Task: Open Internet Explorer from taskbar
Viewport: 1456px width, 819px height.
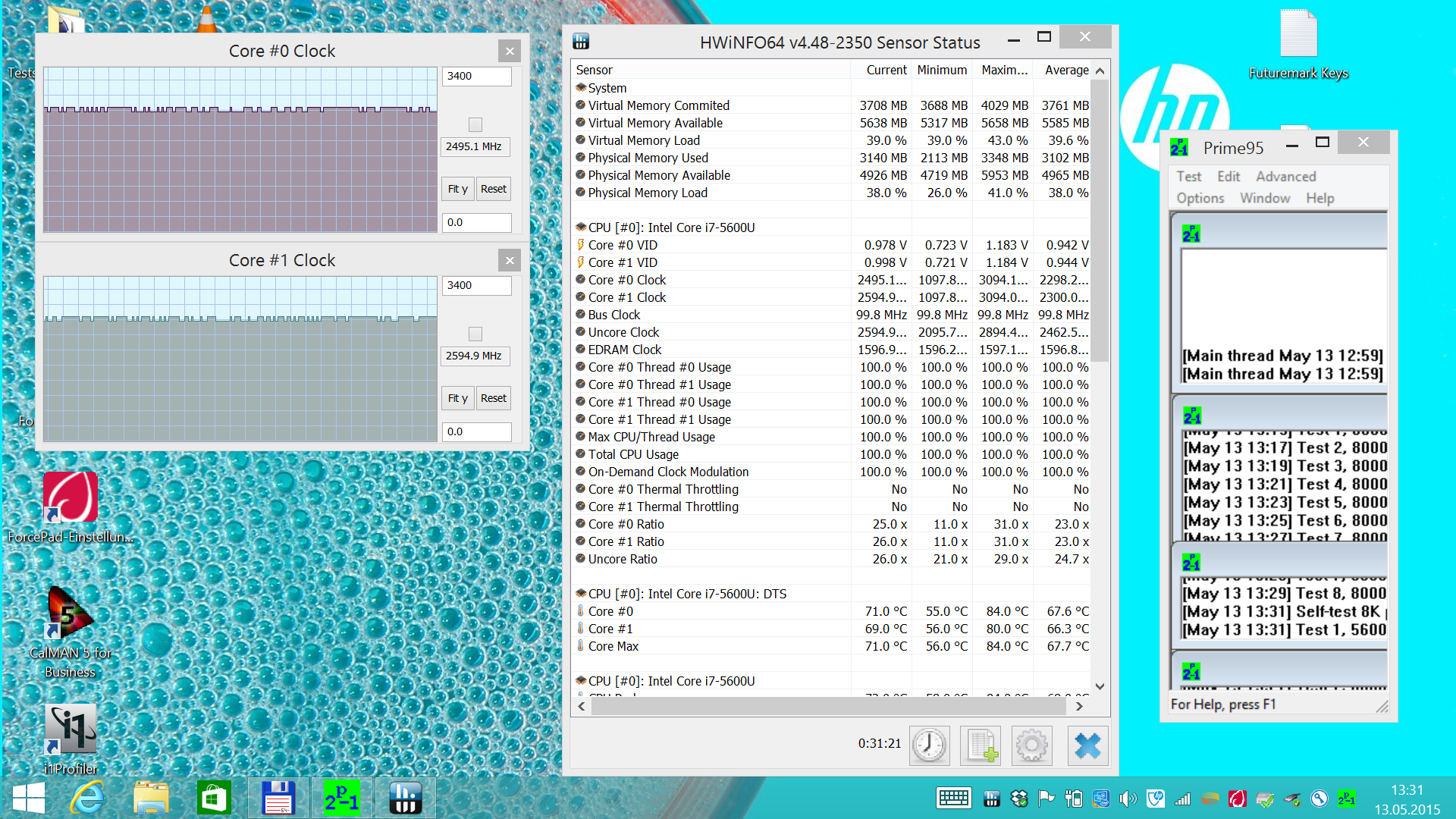Action: coord(88,798)
